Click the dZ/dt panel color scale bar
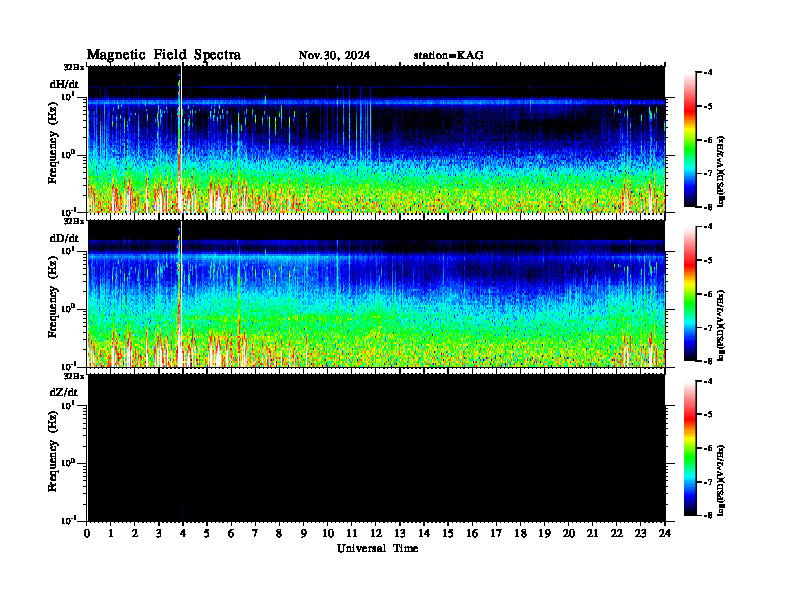The image size is (792, 612). 689,448
